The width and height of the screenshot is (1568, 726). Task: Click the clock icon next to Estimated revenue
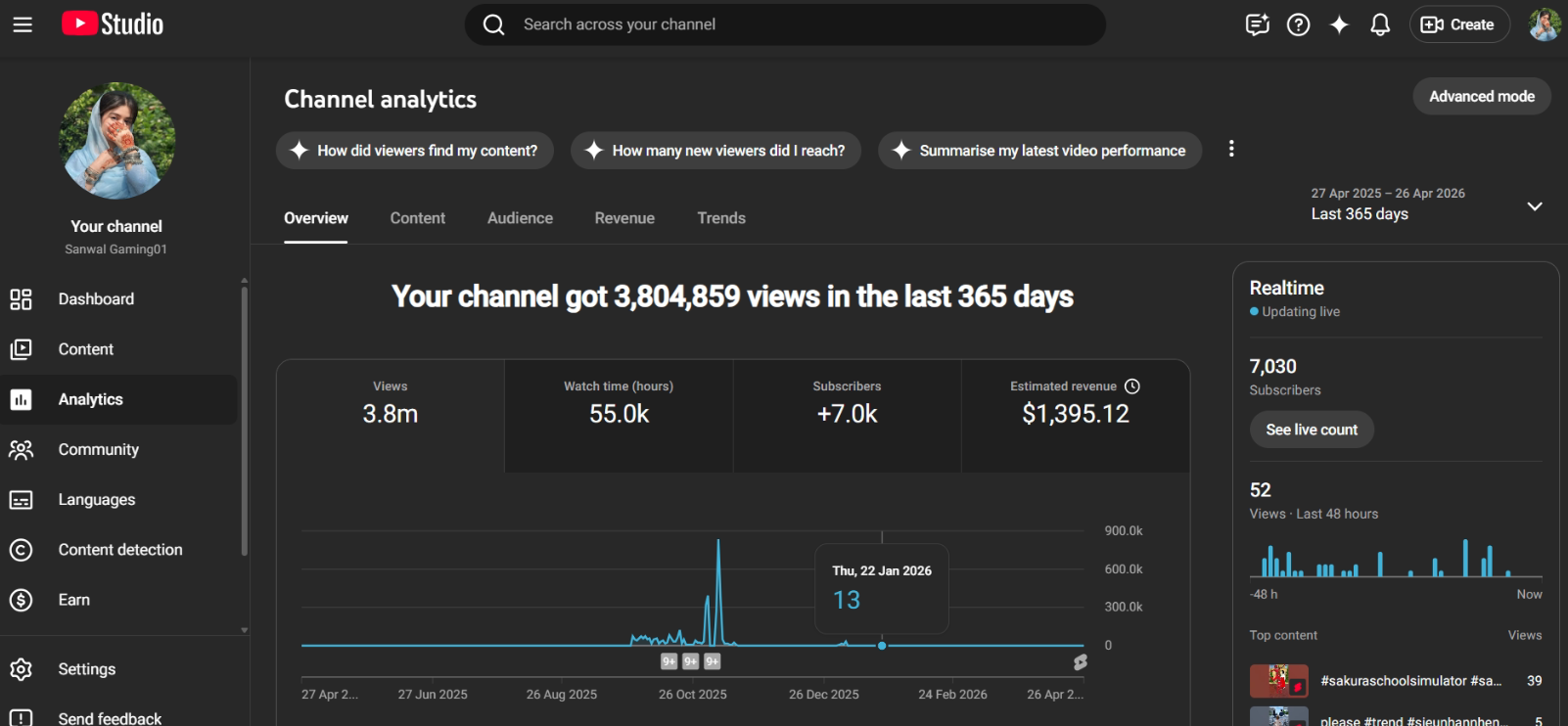[x=1132, y=386]
